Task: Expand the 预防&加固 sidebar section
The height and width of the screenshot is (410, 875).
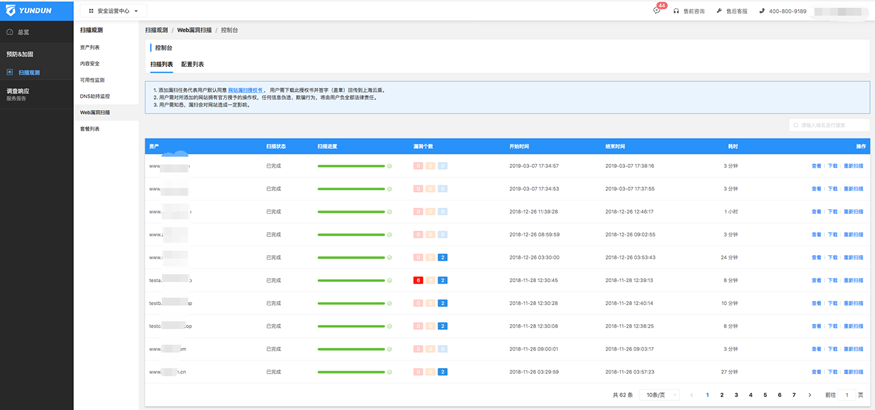Action: [20, 54]
